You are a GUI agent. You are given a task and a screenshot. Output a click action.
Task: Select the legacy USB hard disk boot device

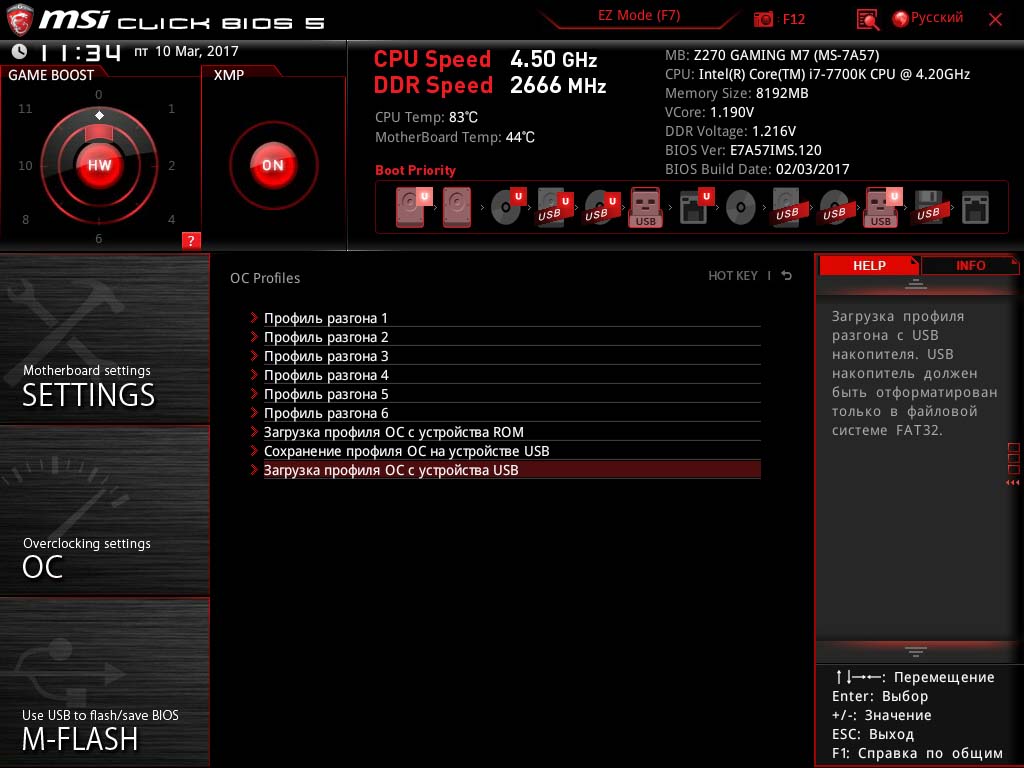[x=787, y=207]
